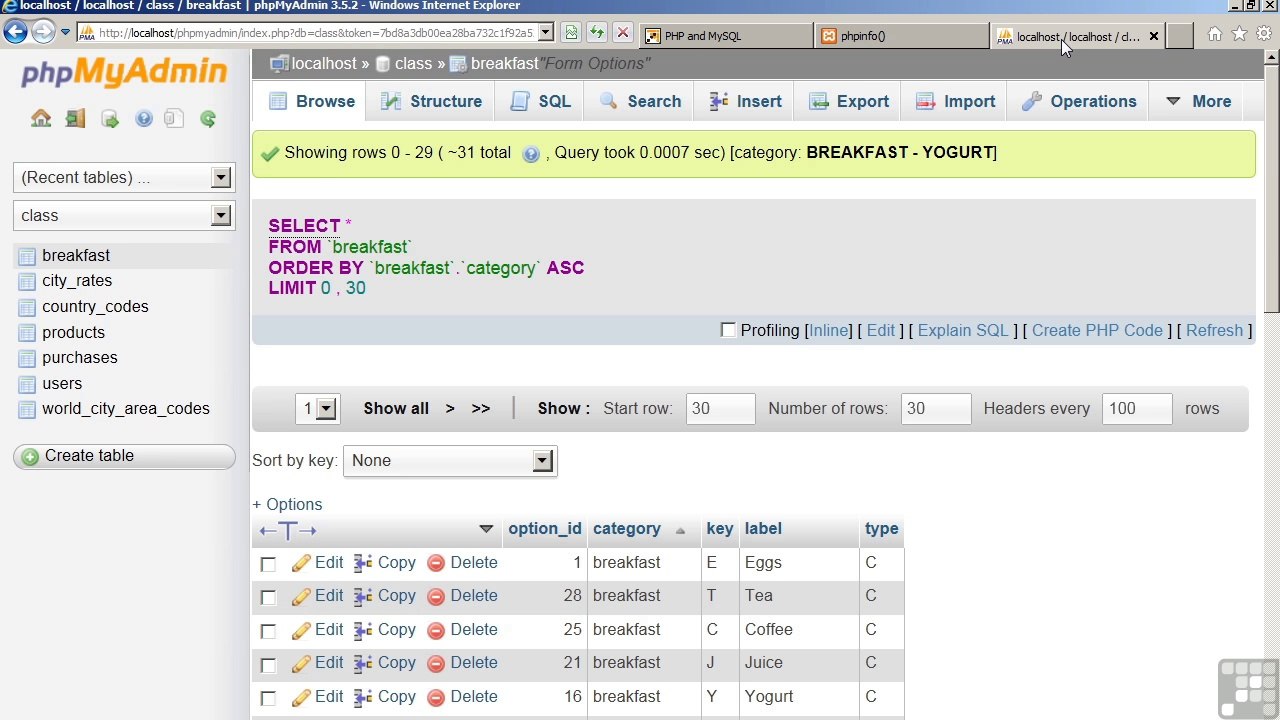Click the pencil Edit icon for Eggs row
The width and height of the screenshot is (1280, 720).
[x=301, y=564]
